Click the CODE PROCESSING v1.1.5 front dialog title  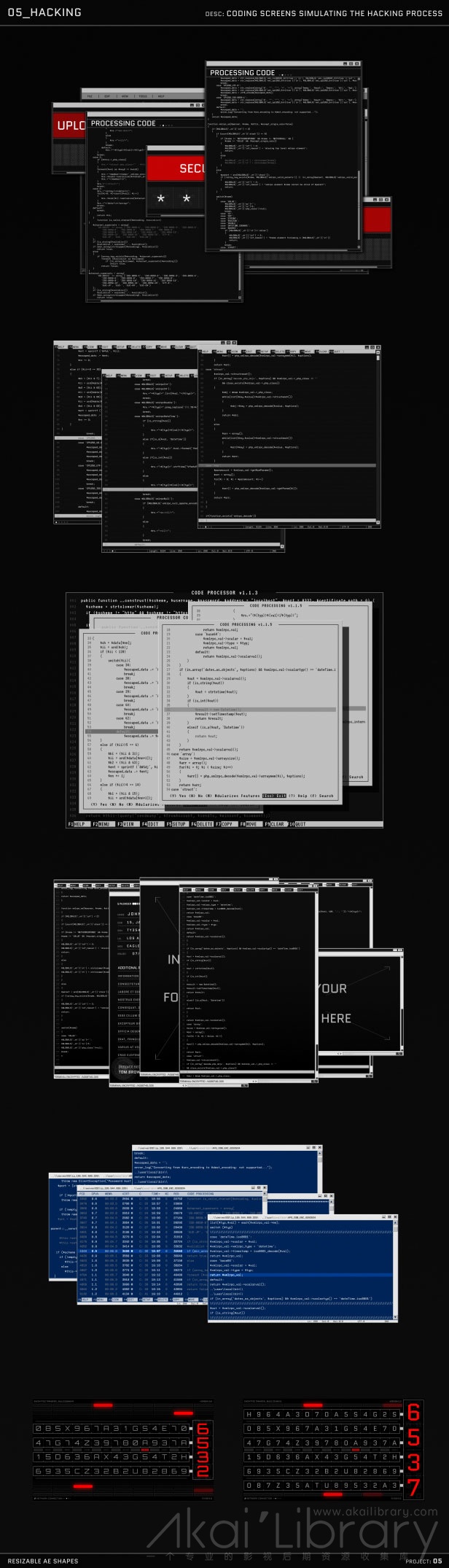click(x=246, y=624)
